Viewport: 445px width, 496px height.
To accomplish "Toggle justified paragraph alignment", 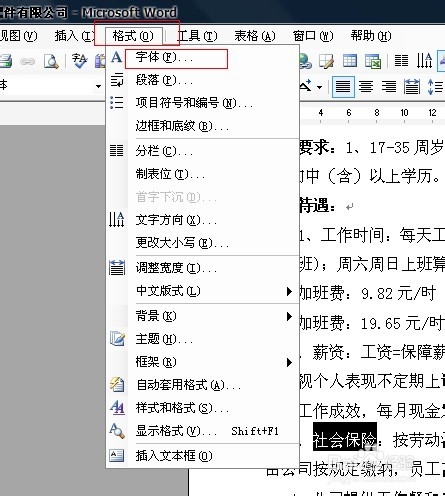I will [x=343, y=87].
